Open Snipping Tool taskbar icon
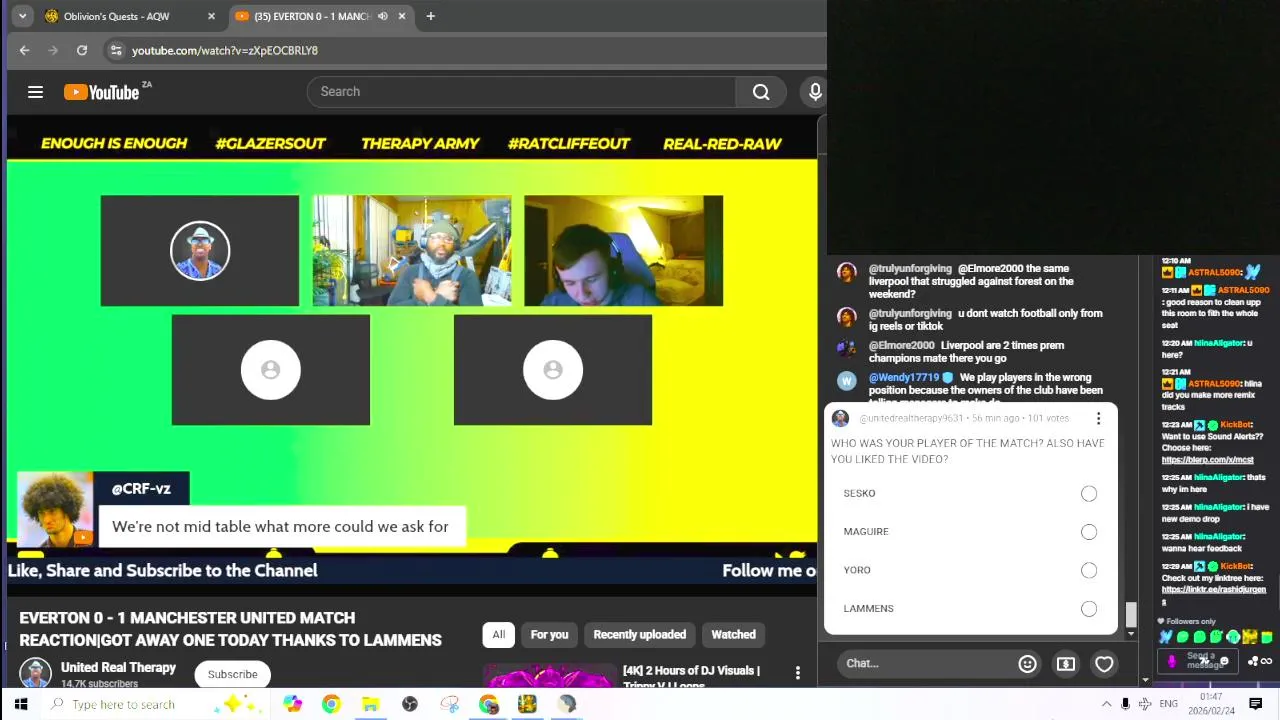The height and width of the screenshot is (720, 1280). point(449,704)
